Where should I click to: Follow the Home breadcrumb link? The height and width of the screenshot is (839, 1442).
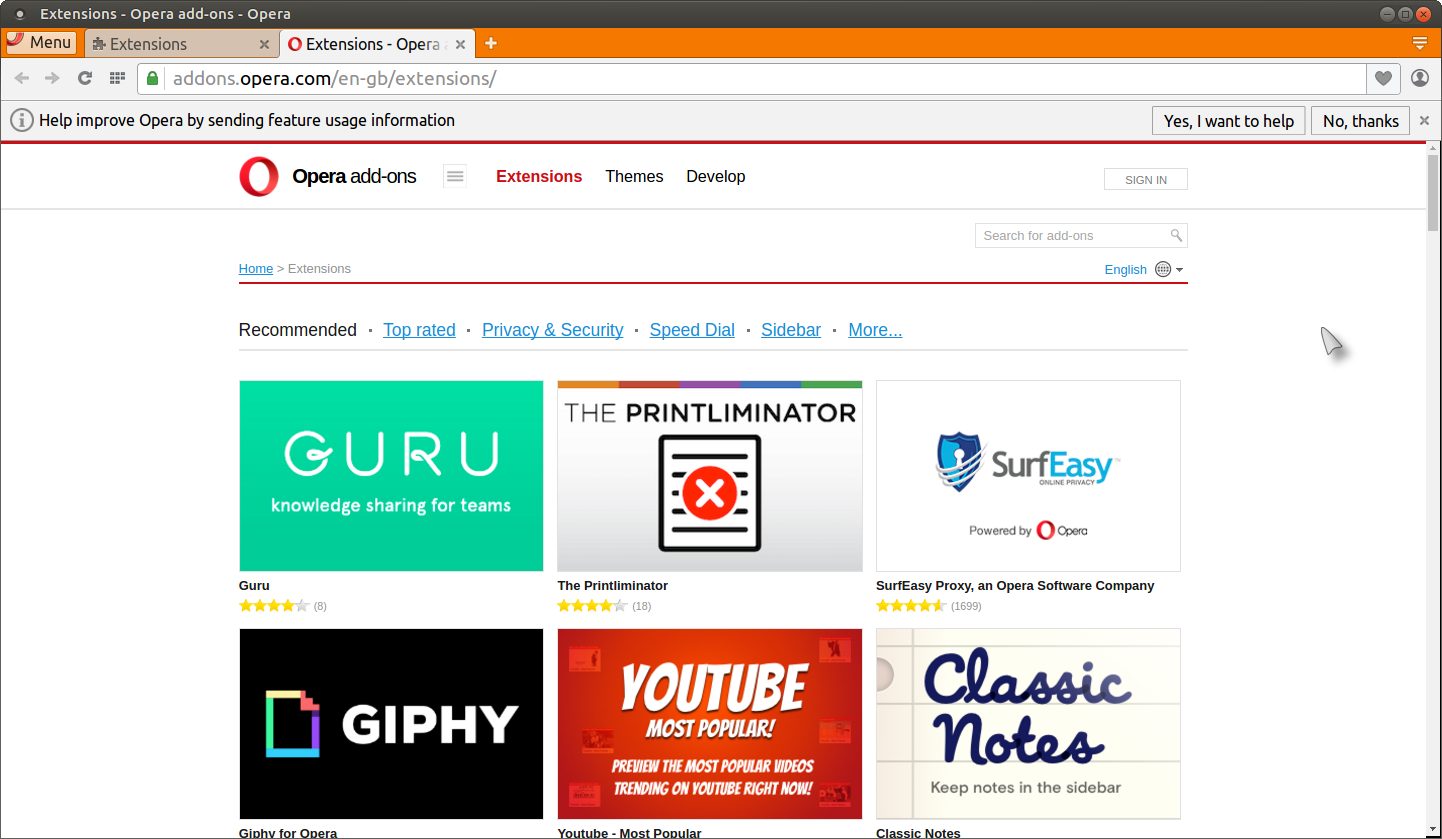click(256, 268)
